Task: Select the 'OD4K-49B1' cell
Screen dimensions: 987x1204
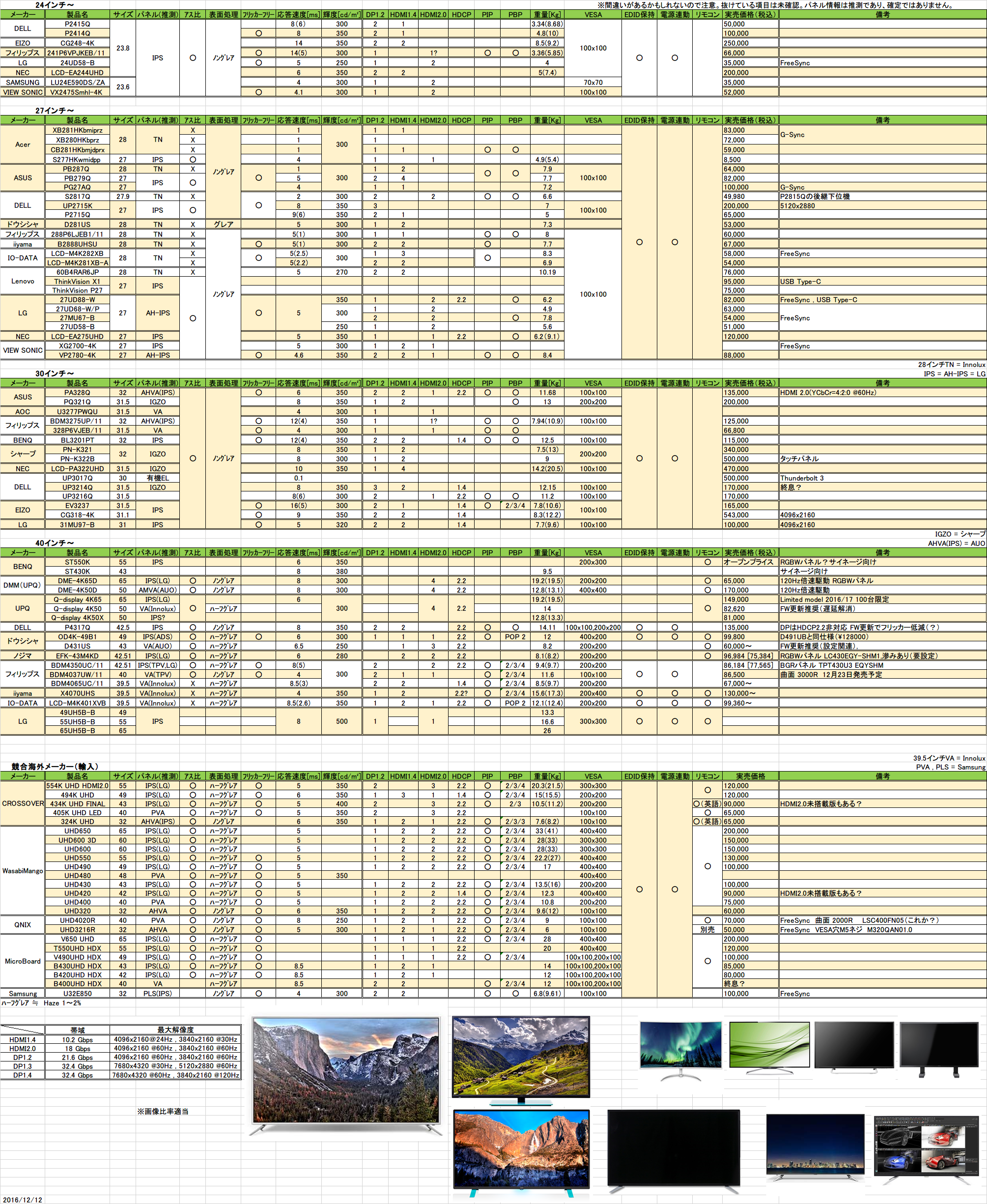Action: click(x=77, y=637)
